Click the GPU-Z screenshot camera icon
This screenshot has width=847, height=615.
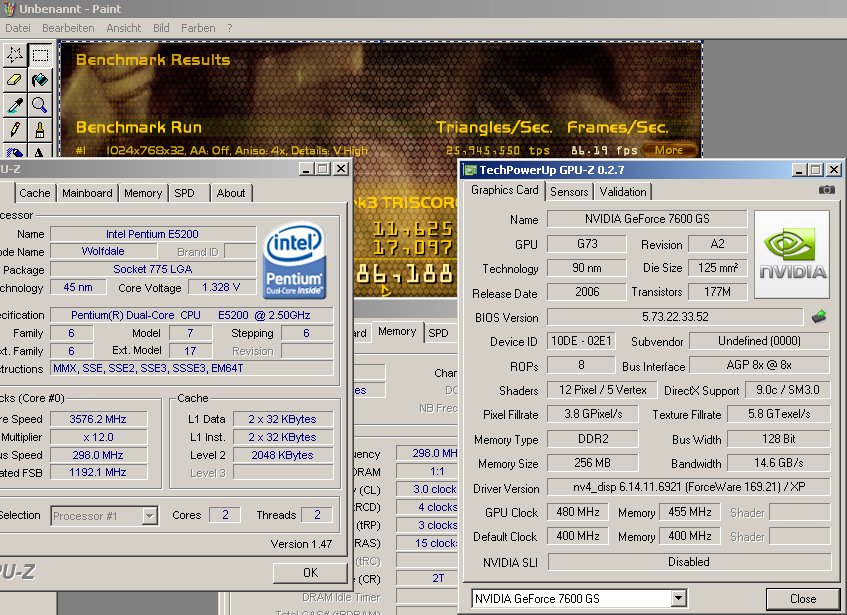(826, 190)
